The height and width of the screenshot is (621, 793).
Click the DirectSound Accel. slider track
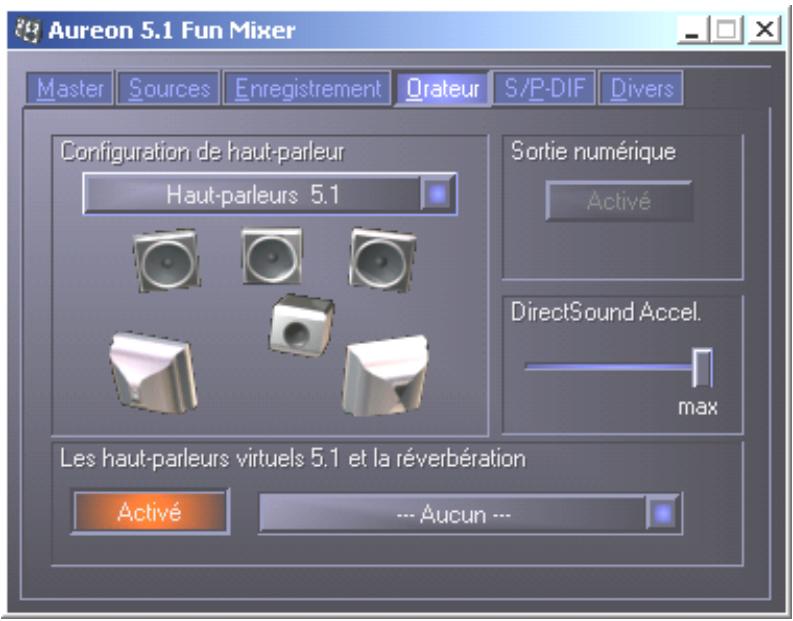click(x=609, y=367)
